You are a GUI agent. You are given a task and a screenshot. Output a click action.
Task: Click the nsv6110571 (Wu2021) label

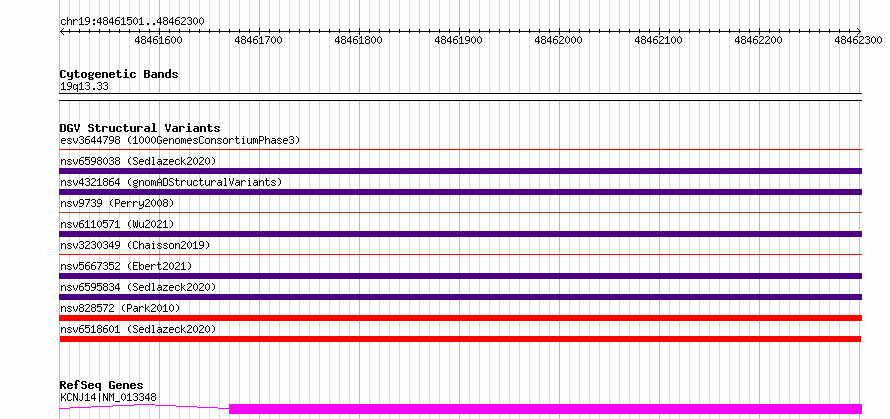point(117,224)
